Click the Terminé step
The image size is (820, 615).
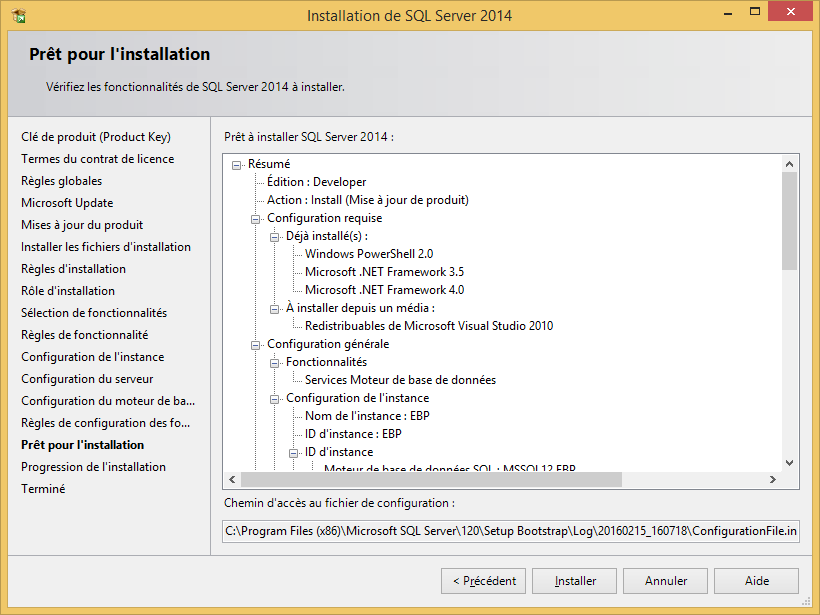coord(43,488)
